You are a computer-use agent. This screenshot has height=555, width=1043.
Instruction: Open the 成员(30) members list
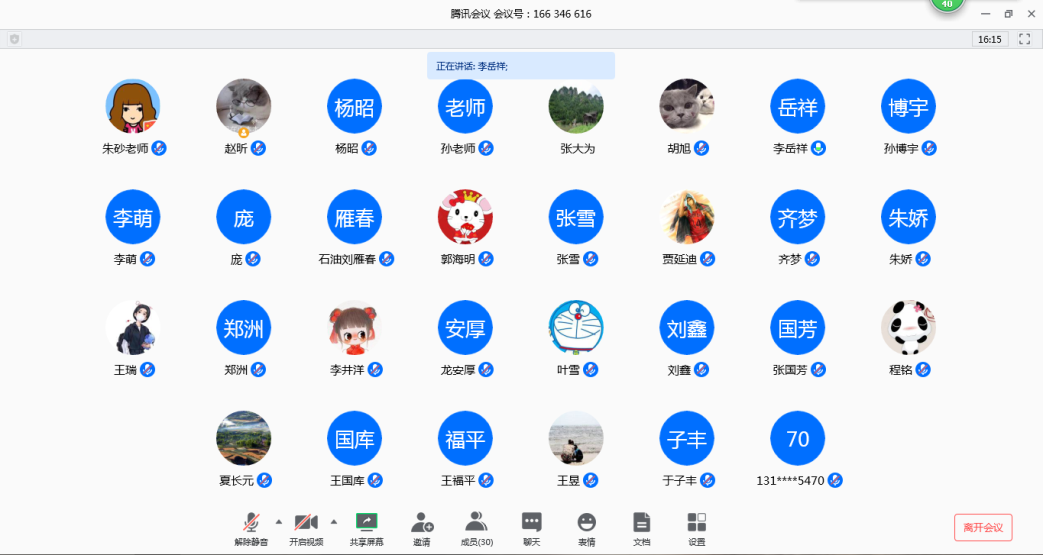(x=477, y=526)
